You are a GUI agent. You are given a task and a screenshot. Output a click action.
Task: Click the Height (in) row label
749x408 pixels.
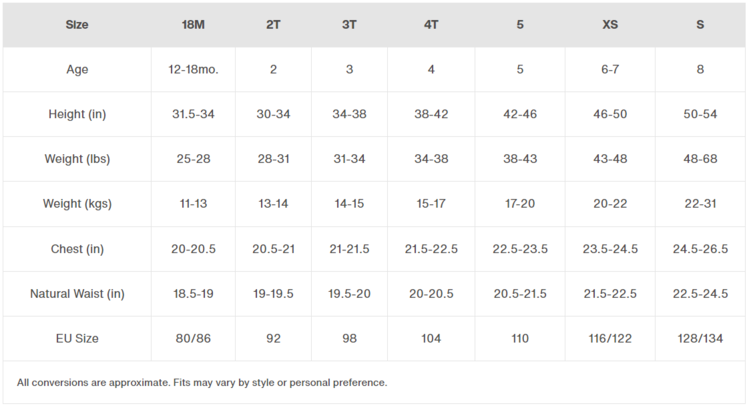[76, 114]
